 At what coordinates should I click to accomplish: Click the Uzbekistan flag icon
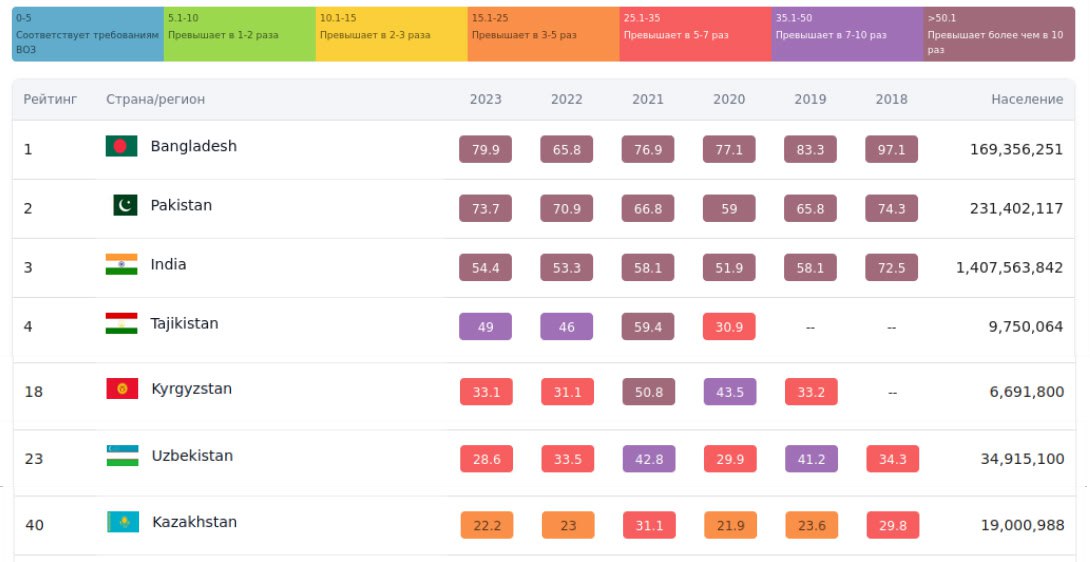(x=122, y=456)
